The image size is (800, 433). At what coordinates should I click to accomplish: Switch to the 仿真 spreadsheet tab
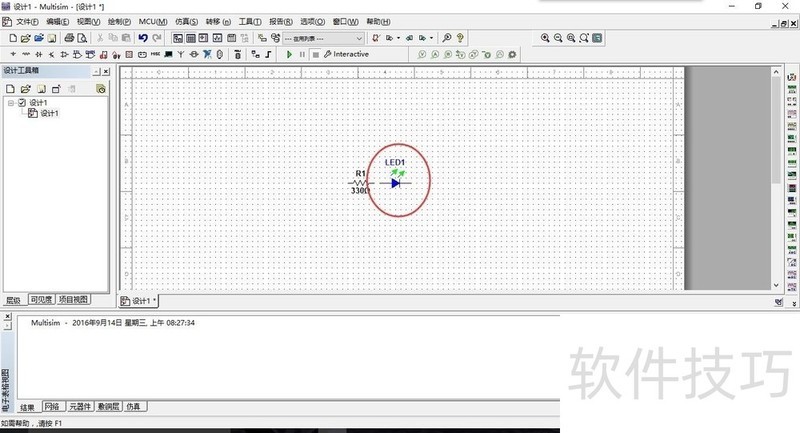[134, 406]
